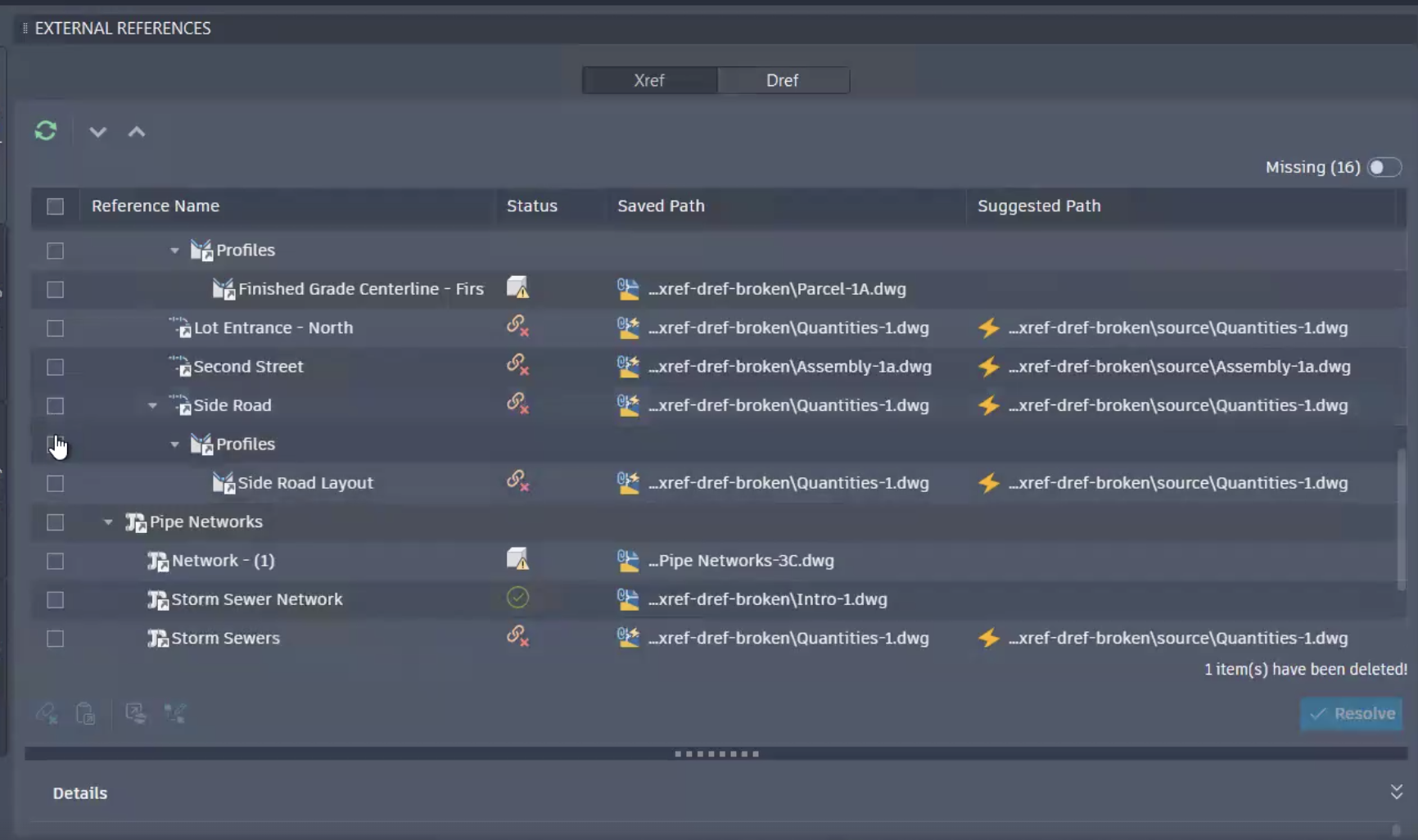Screen dimensions: 1418x840
Task: Check the Side Road Layout row checkbox
Action: [55, 483]
